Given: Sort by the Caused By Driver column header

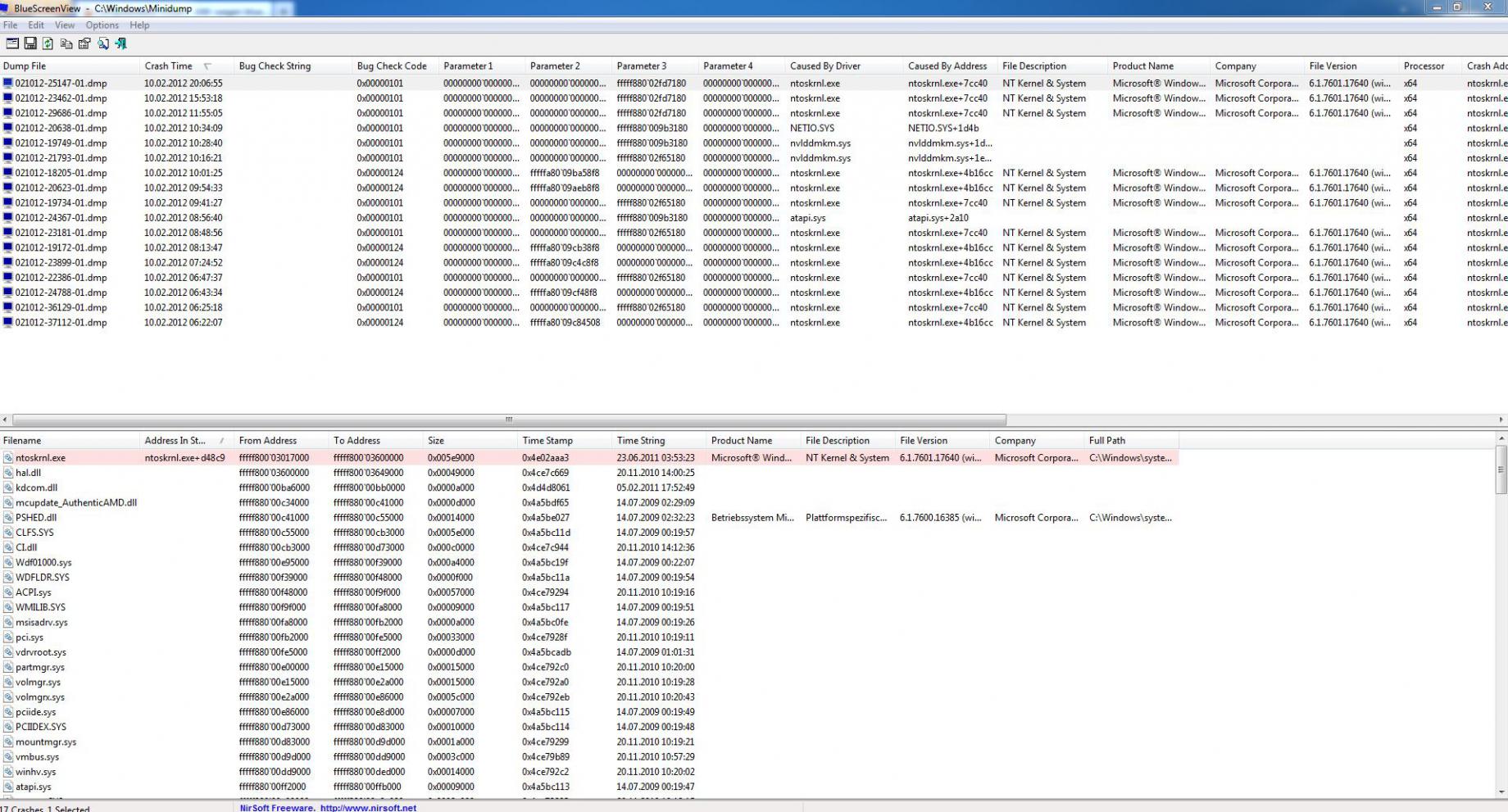Looking at the screenshot, I should (x=845, y=66).
